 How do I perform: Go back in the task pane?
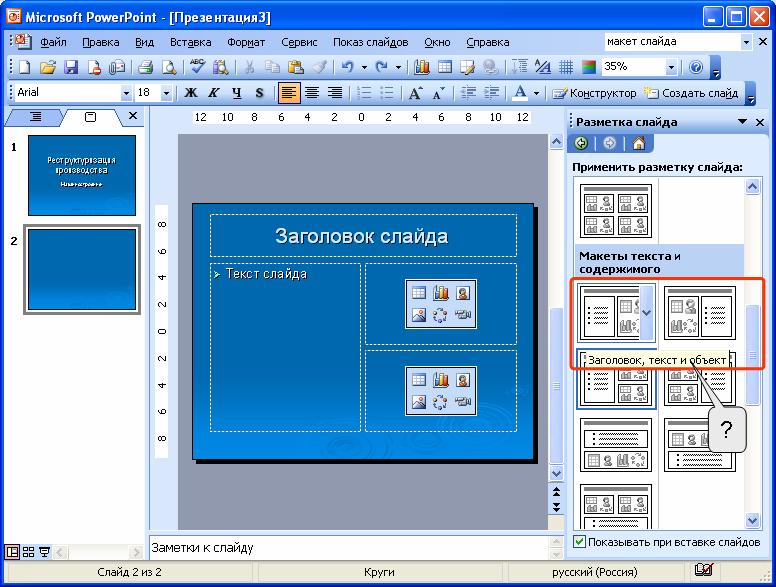pyautogui.click(x=581, y=144)
